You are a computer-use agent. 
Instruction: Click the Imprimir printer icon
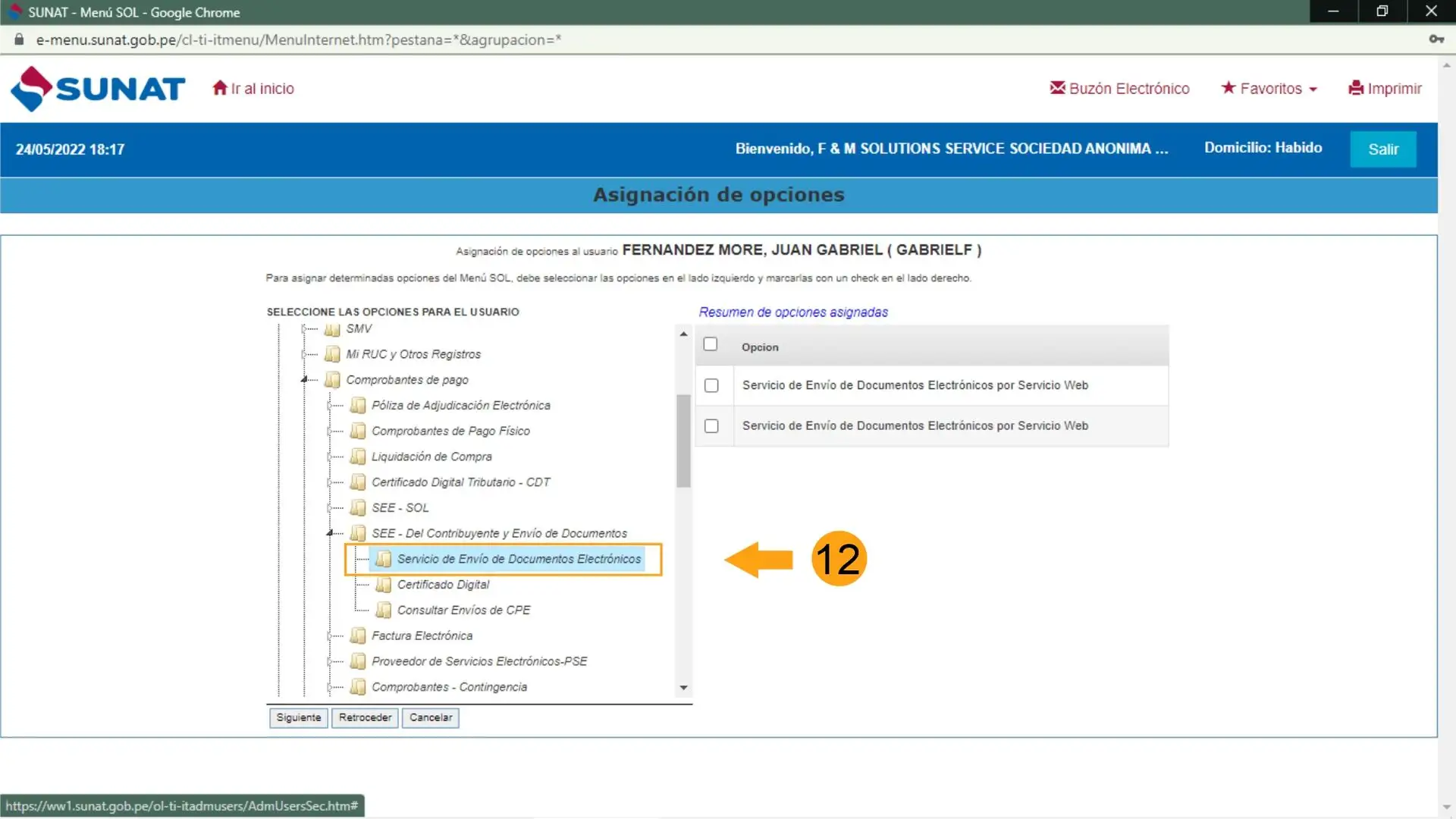(x=1356, y=88)
